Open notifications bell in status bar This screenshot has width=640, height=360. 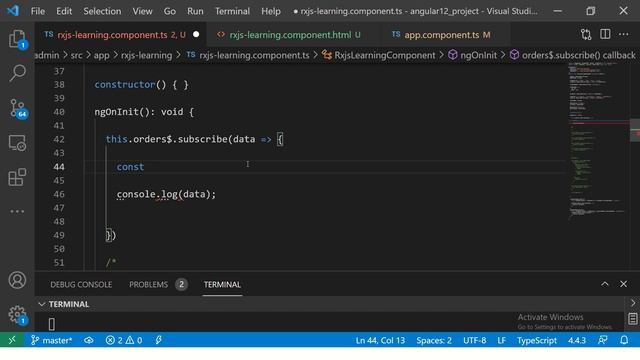624,340
